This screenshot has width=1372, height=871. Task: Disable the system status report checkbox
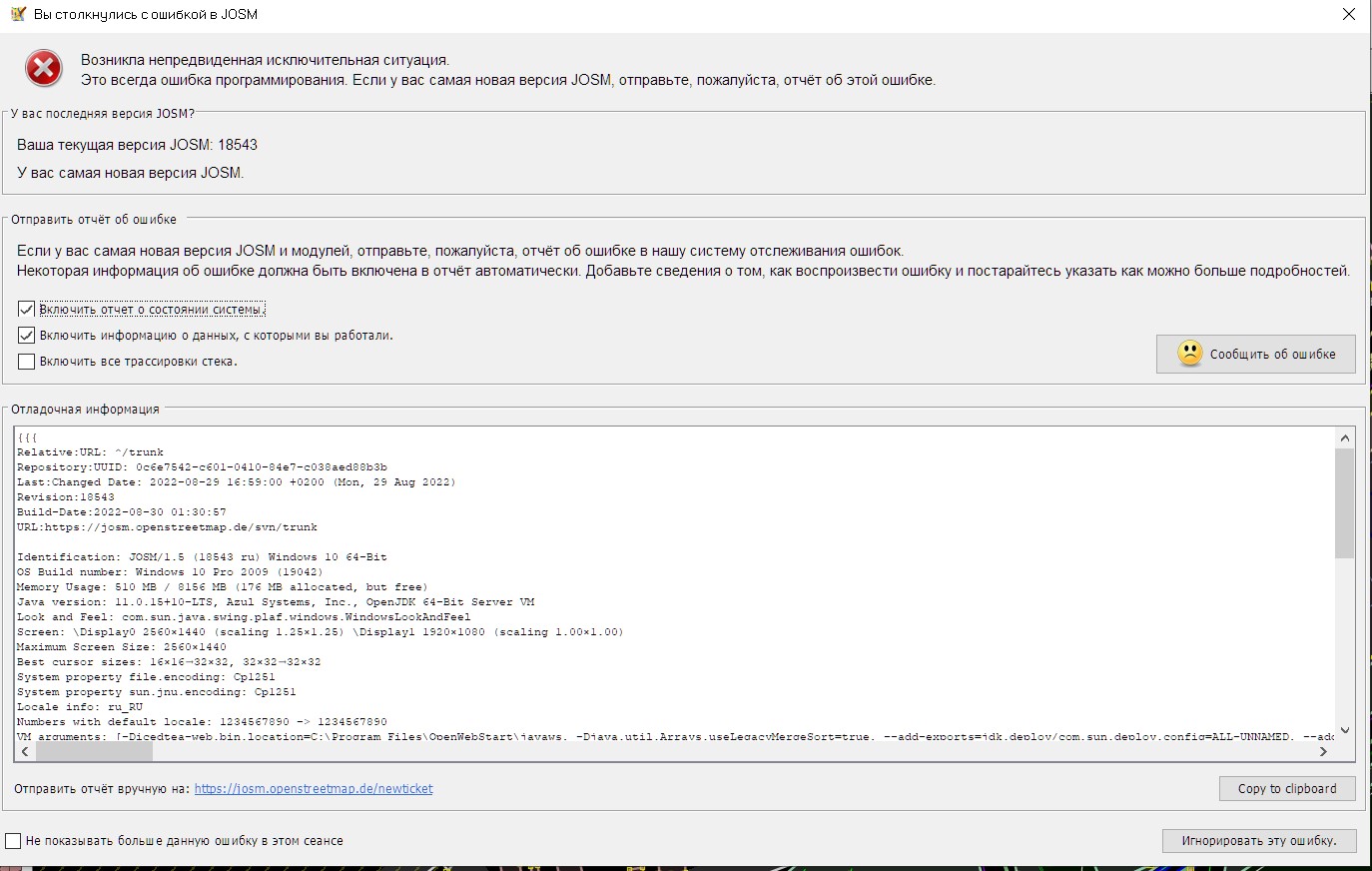tap(27, 310)
